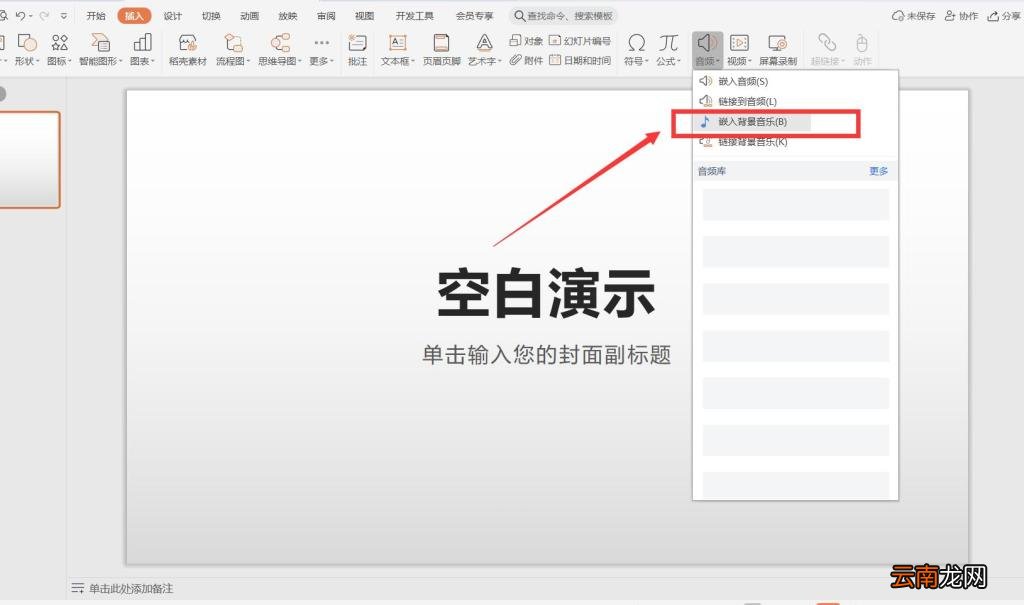Viewport: 1024px width, 605px height.
Task: Click the 图表 chart icon
Action: [142, 43]
